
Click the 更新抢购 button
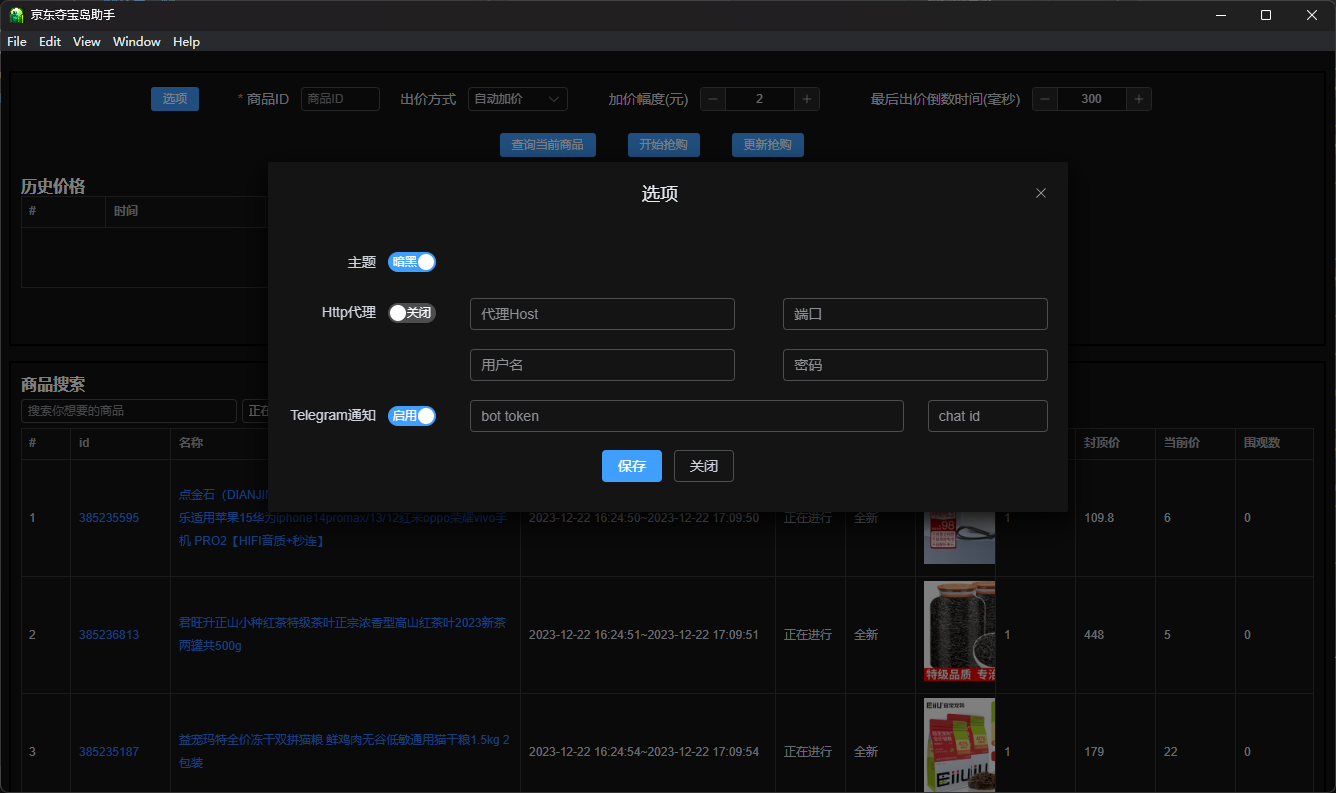[768, 145]
